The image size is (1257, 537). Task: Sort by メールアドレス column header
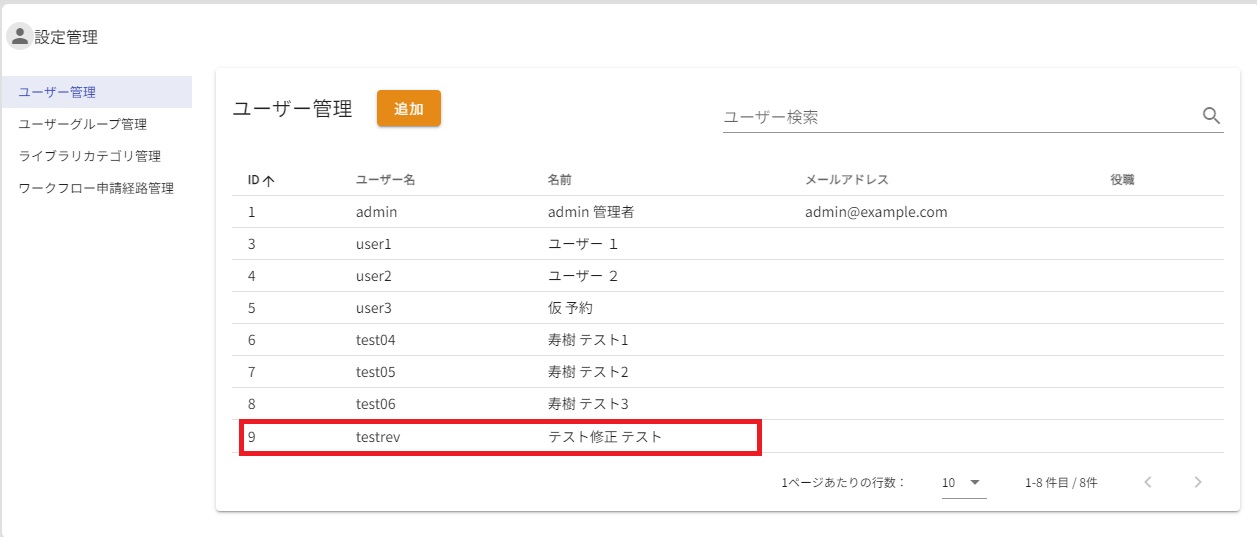846,180
